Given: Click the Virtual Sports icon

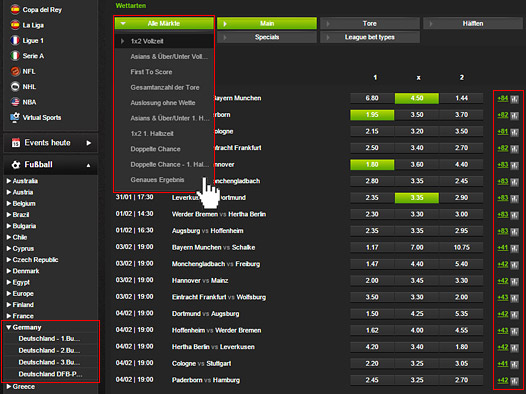Looking at the screenshot, I should [x=15, y=117].
